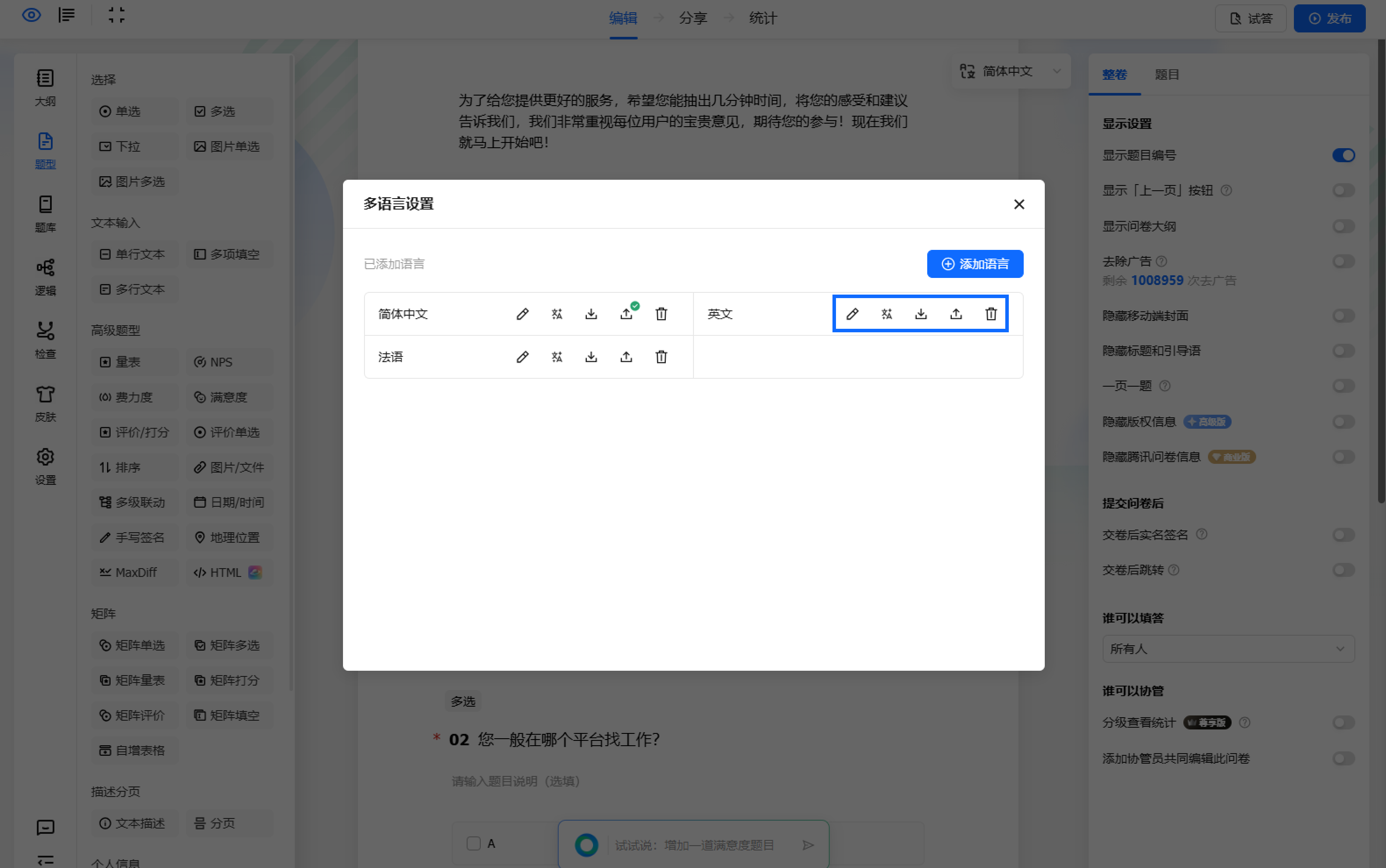Click the send arrow in AI prompt box
The height and width of the screenshot is (868, 1386).
click(808, 845)
